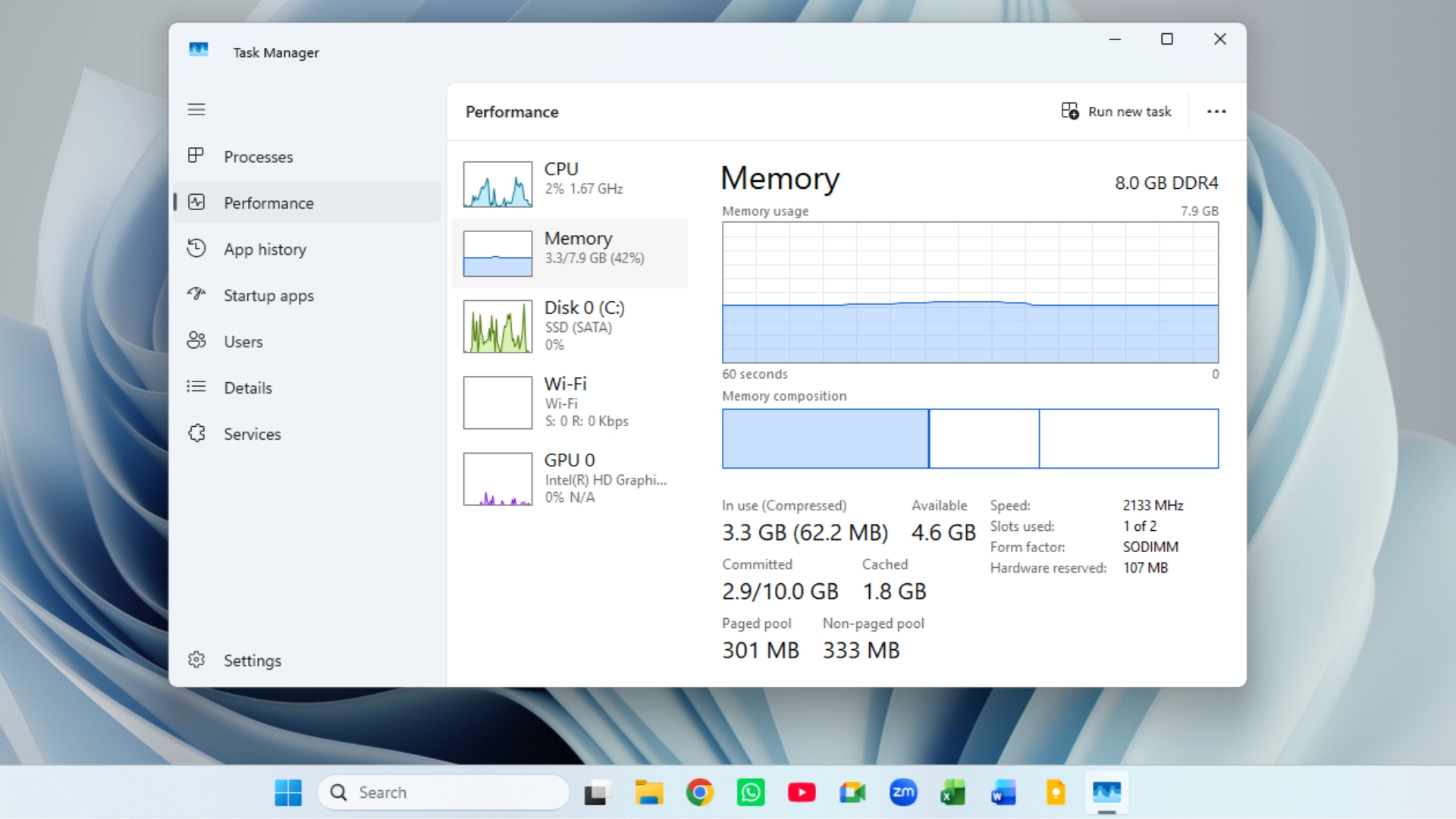1456x819 pixels.
Task: Open Zoom from the taskbar
Action: tap(903, 792)
